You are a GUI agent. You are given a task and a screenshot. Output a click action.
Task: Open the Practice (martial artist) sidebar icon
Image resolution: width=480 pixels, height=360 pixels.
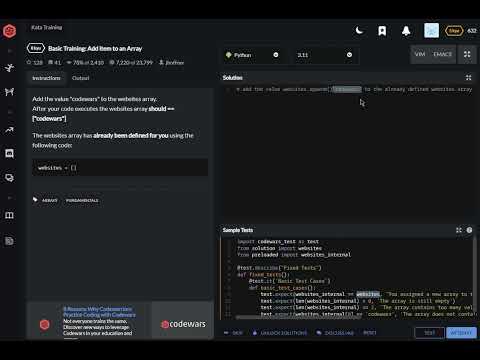pyautogui.click(x=9, y=68)
